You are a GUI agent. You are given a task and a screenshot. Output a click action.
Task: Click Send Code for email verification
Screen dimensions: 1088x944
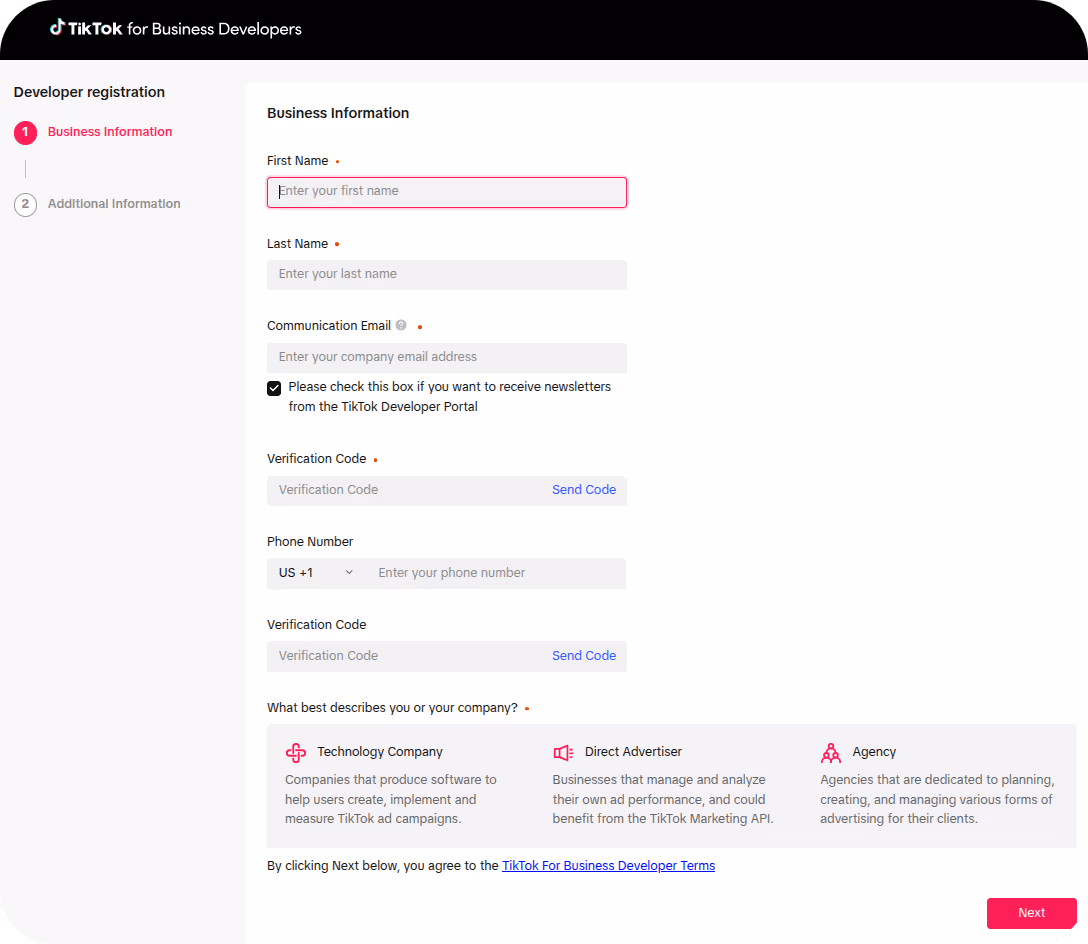pos(584,489)
